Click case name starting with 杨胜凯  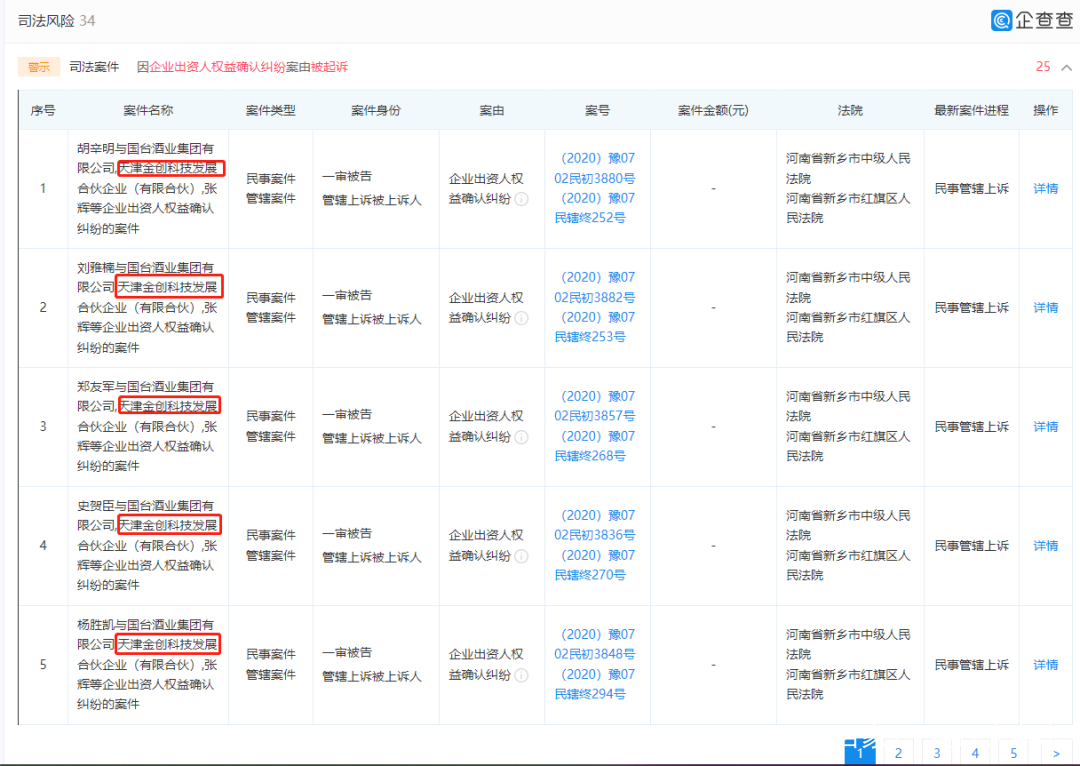point(147,665)
